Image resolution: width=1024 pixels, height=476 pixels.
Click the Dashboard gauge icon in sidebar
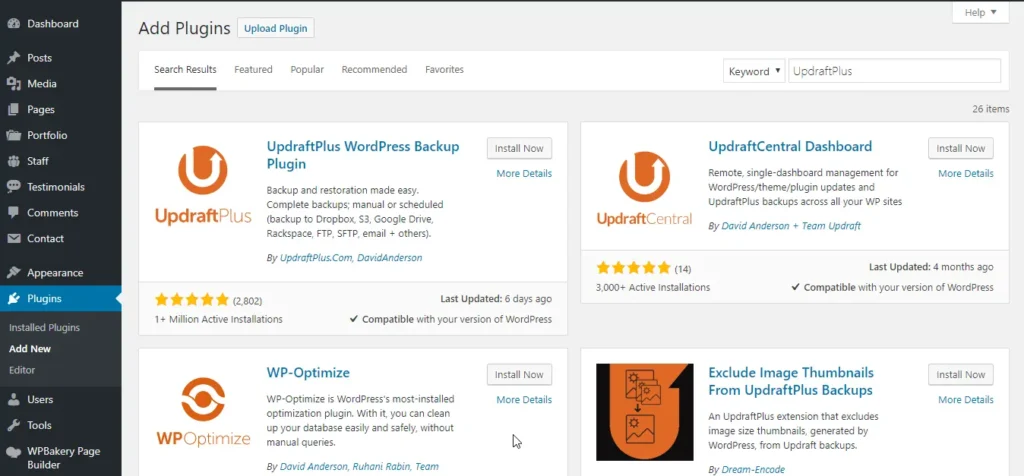pyautogui.click(x=13, y=24)
